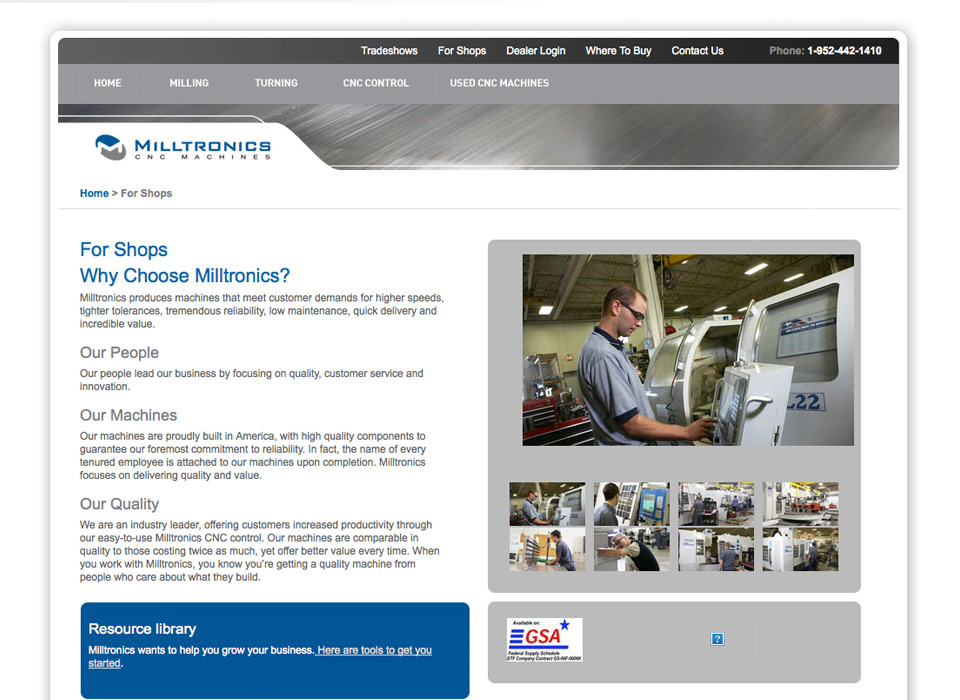Select third top-row gallery thumbnail of shop floor
Screen dimensions: 960x700
[x=716, y=504]
